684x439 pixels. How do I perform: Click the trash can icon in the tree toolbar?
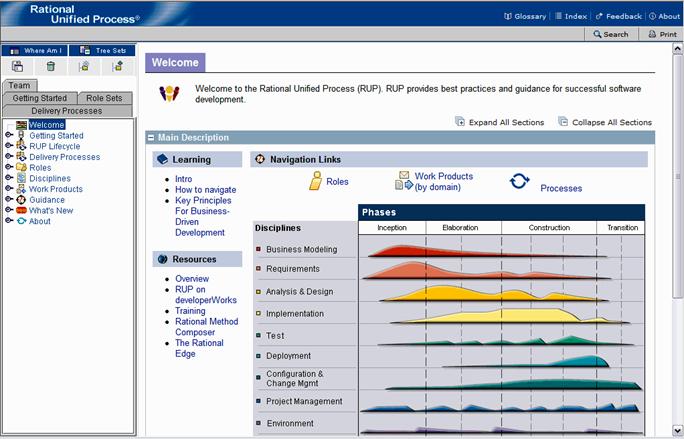point(51,66)
